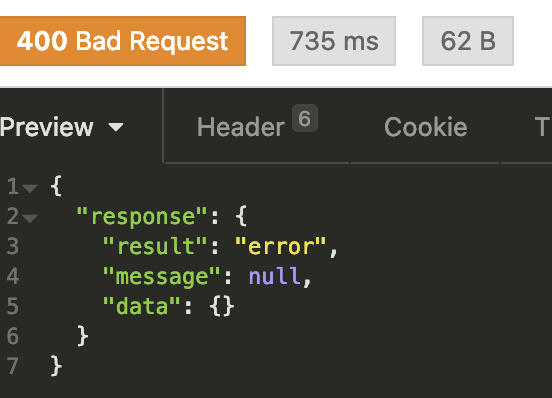Switch to the Cookie tab
The height and width of the screenshot is (398, 552).
point(426,127)
